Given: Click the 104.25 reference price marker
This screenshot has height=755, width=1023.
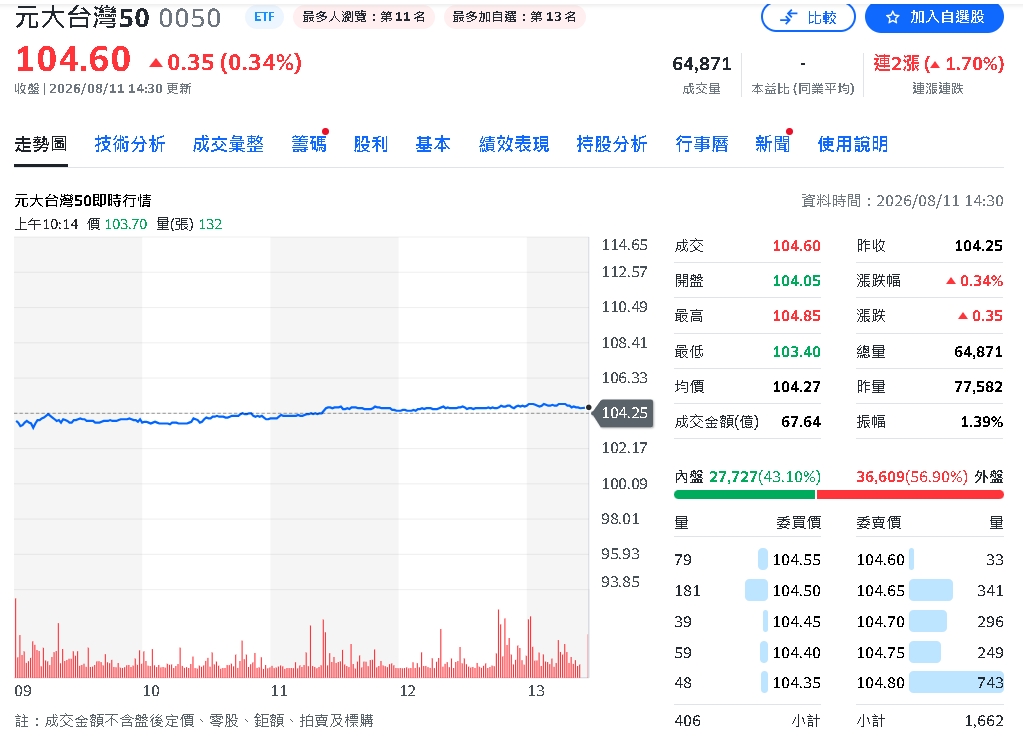Looking at the screenshot, I should tap(624, 413).
